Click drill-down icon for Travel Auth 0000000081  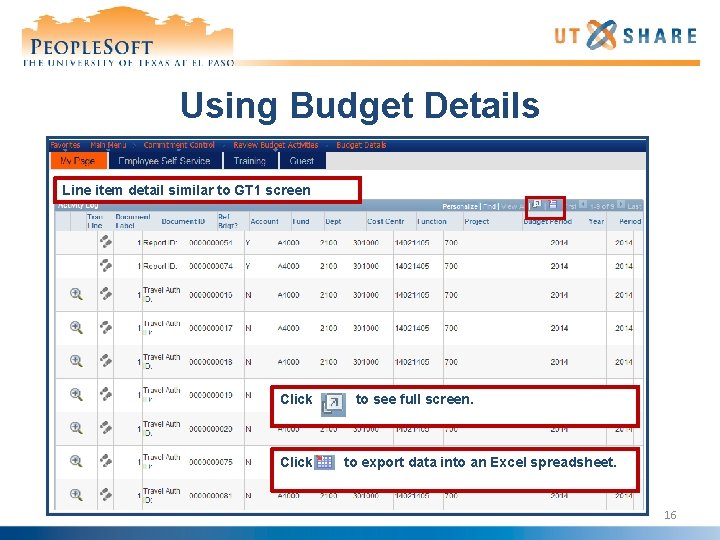click(x=106, y=494)
